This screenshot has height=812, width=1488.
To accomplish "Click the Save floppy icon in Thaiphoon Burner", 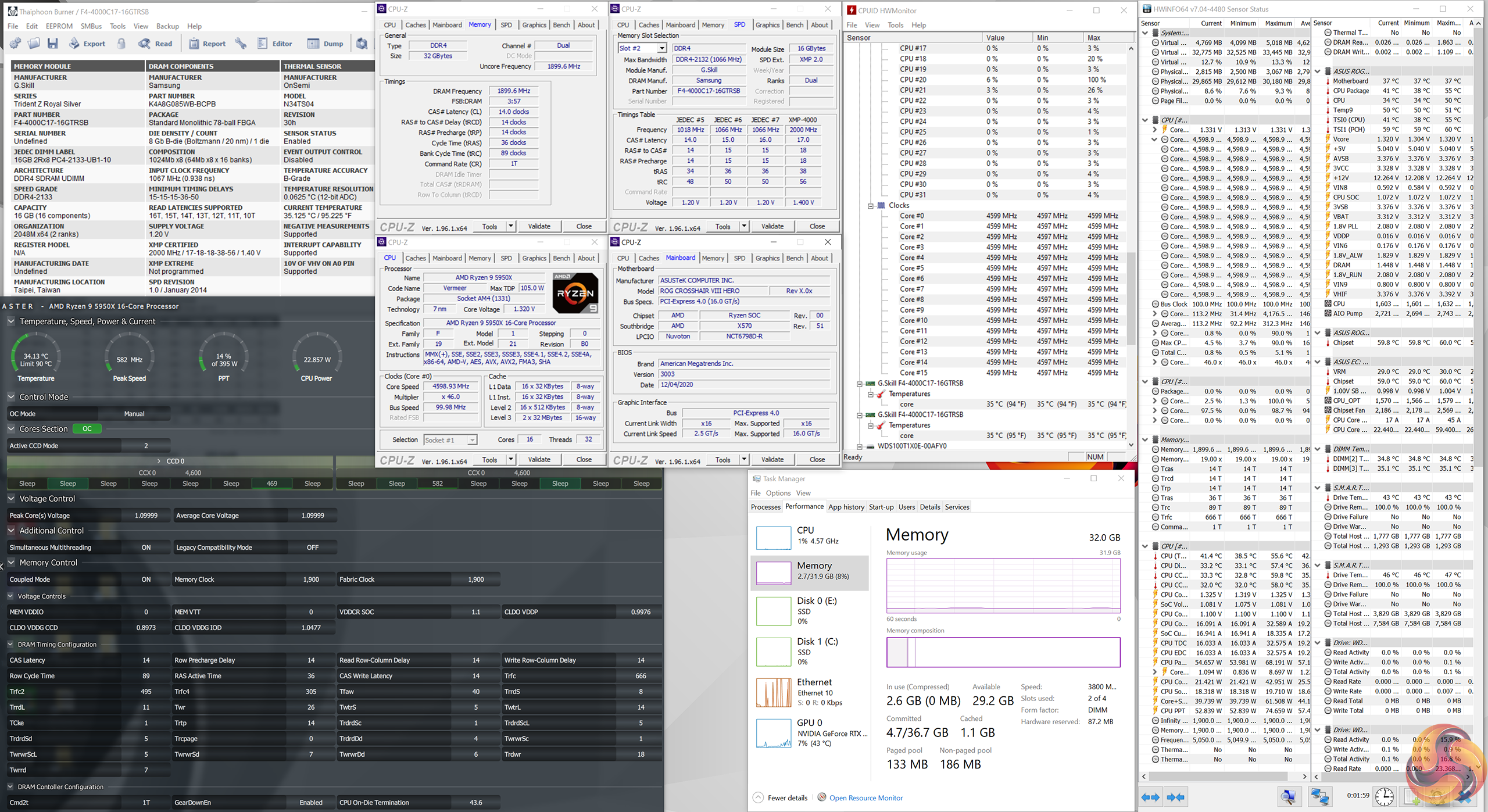I will pos(53,44).
